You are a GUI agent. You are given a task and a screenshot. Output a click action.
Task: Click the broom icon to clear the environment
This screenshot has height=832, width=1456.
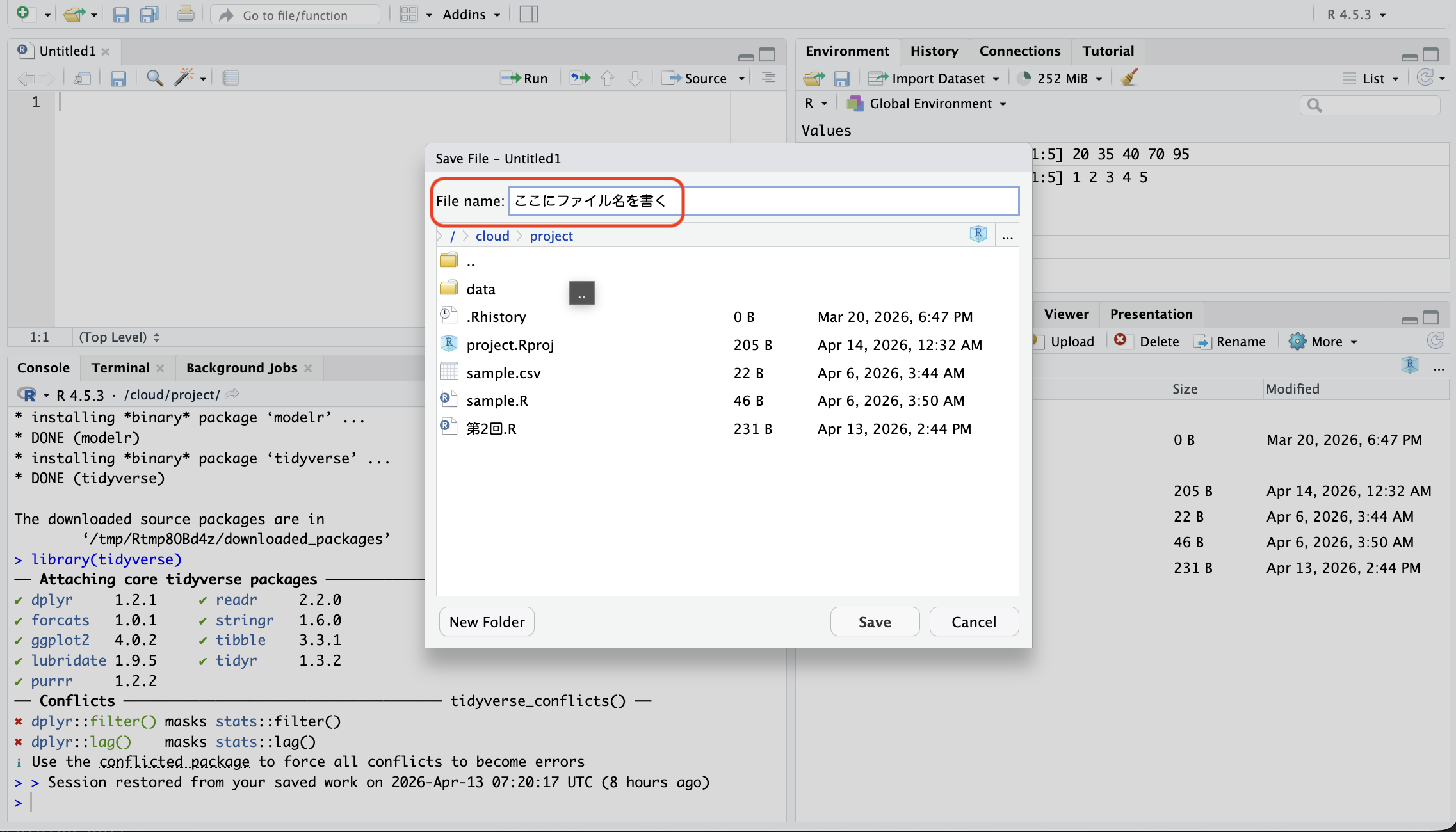click(1129, 78)
